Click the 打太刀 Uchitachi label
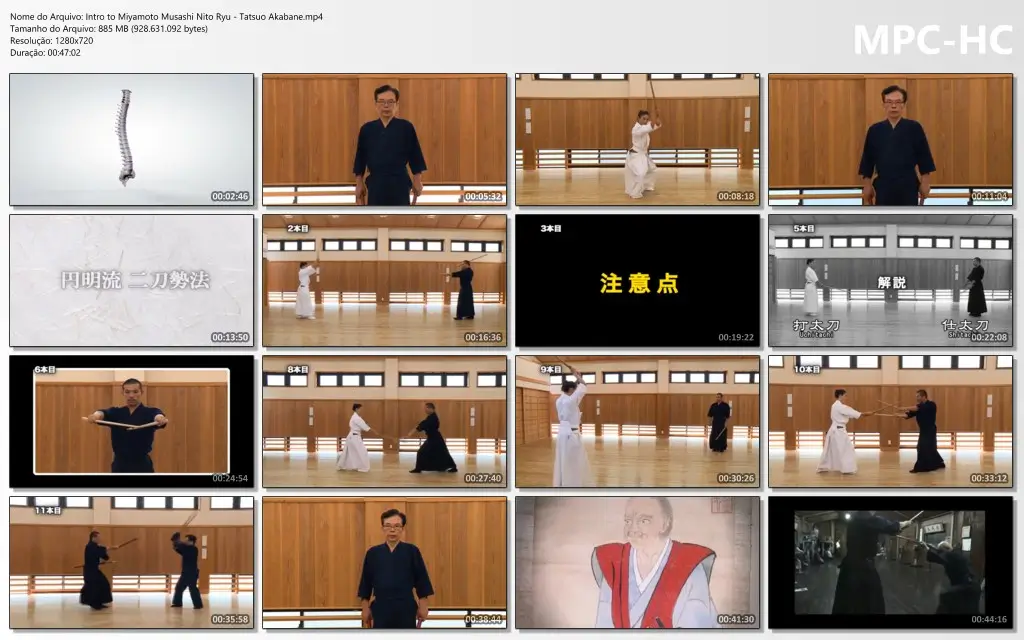Viewport: 1024px width, 640px height. 816,328
